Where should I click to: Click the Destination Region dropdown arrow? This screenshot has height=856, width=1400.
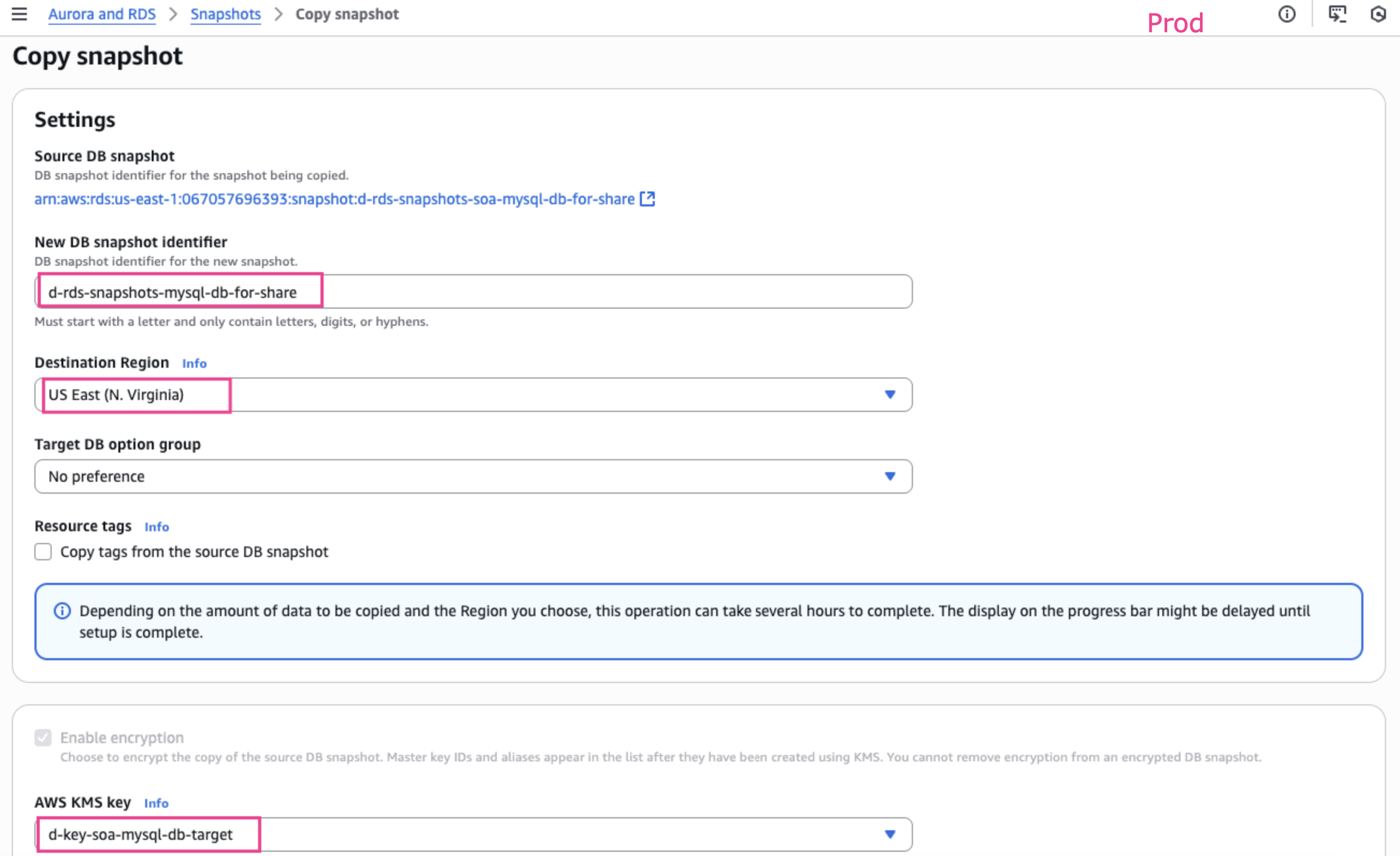coord(890,395)
